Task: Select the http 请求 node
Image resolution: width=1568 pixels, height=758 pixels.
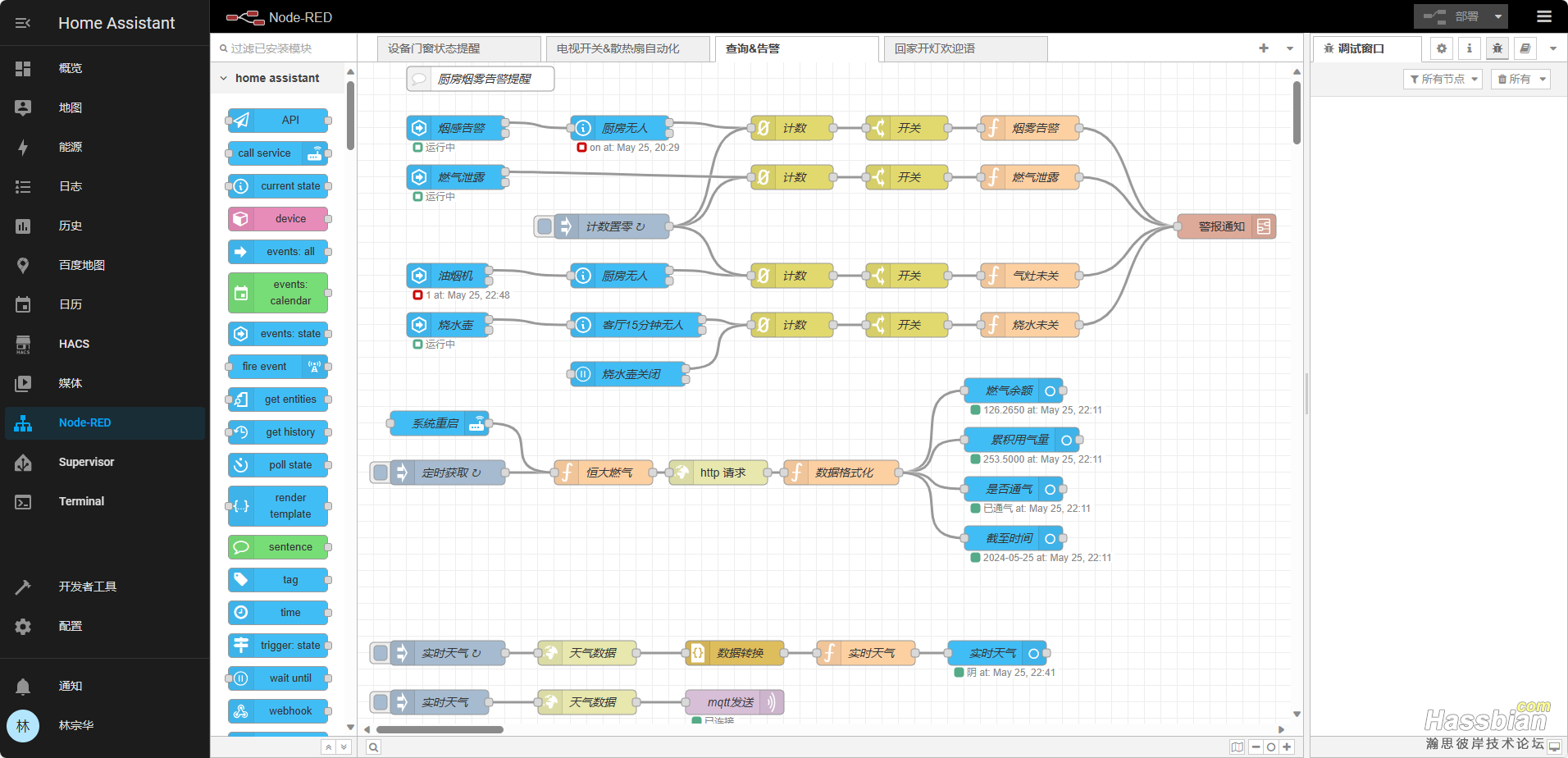Action: coord(718,473)
